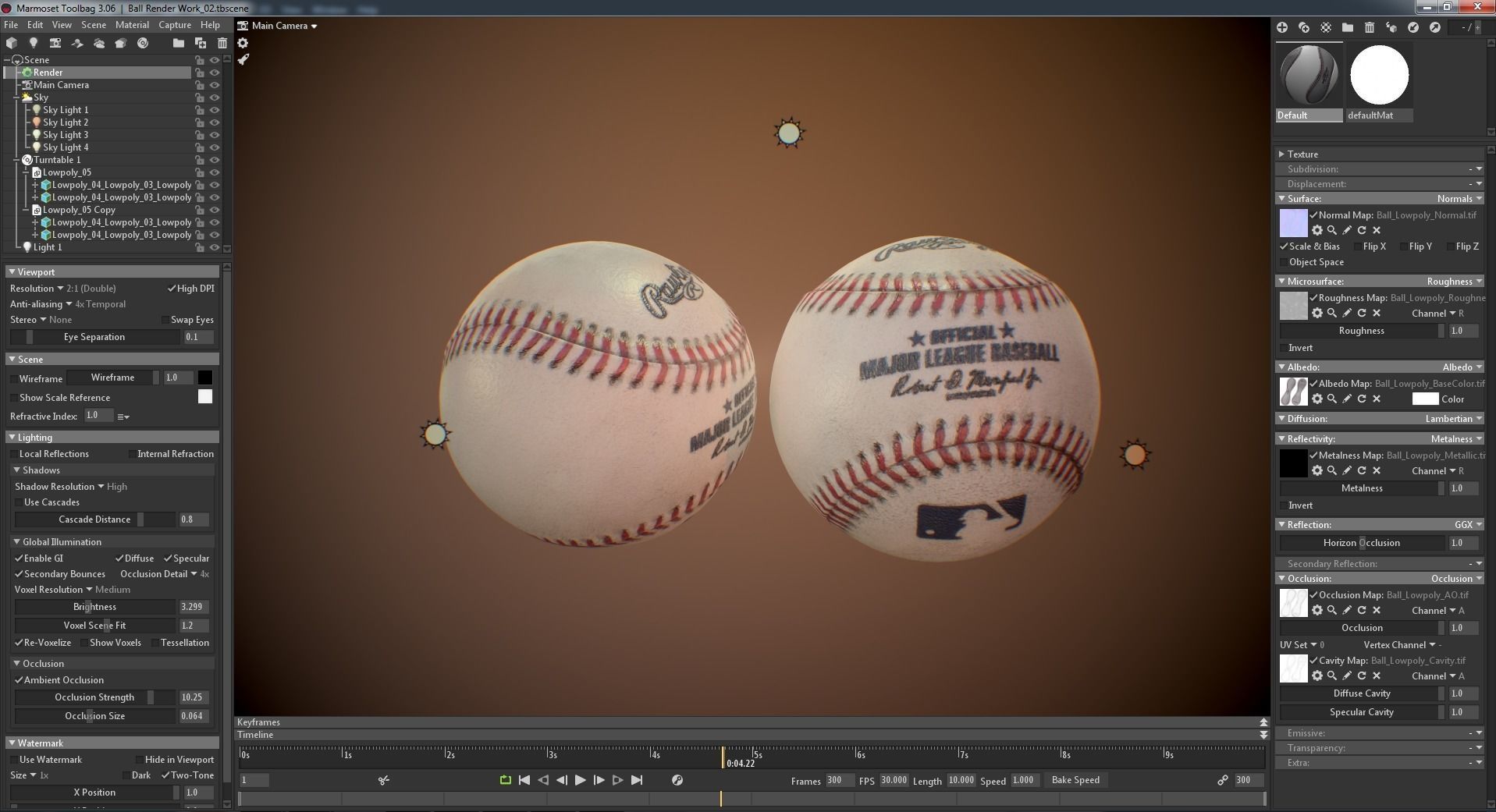Enable the Wireframe checkbox
This screenshot has height=812, width=1496.
point(14,379)
